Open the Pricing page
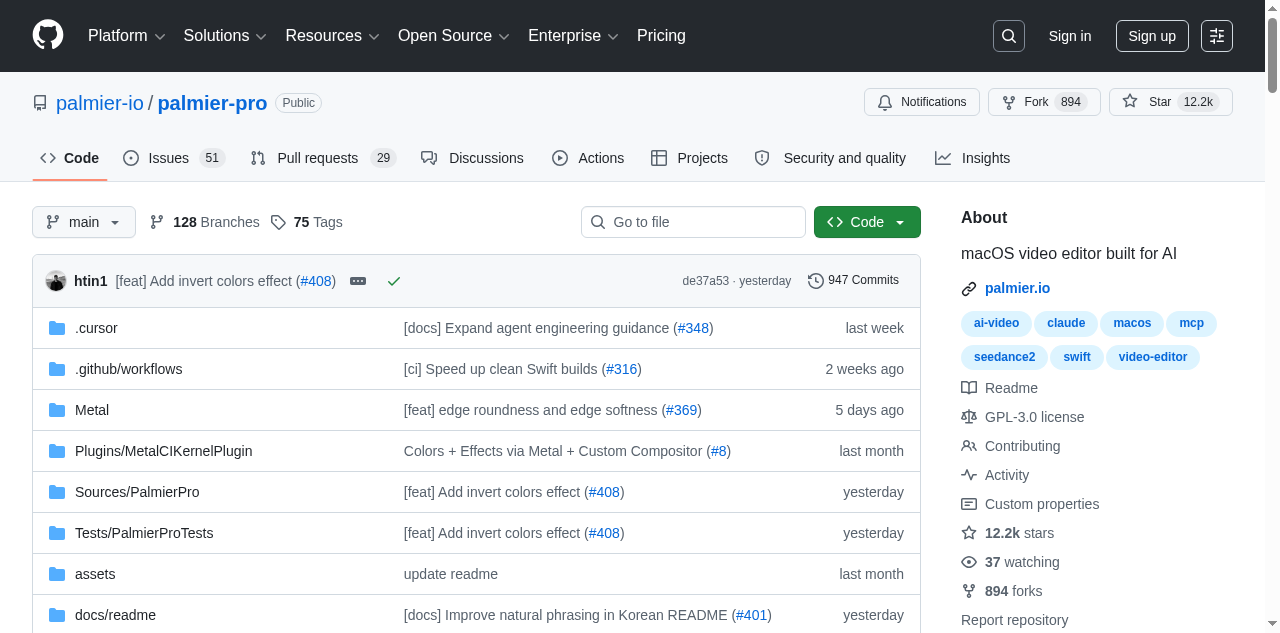 (661, 36)
